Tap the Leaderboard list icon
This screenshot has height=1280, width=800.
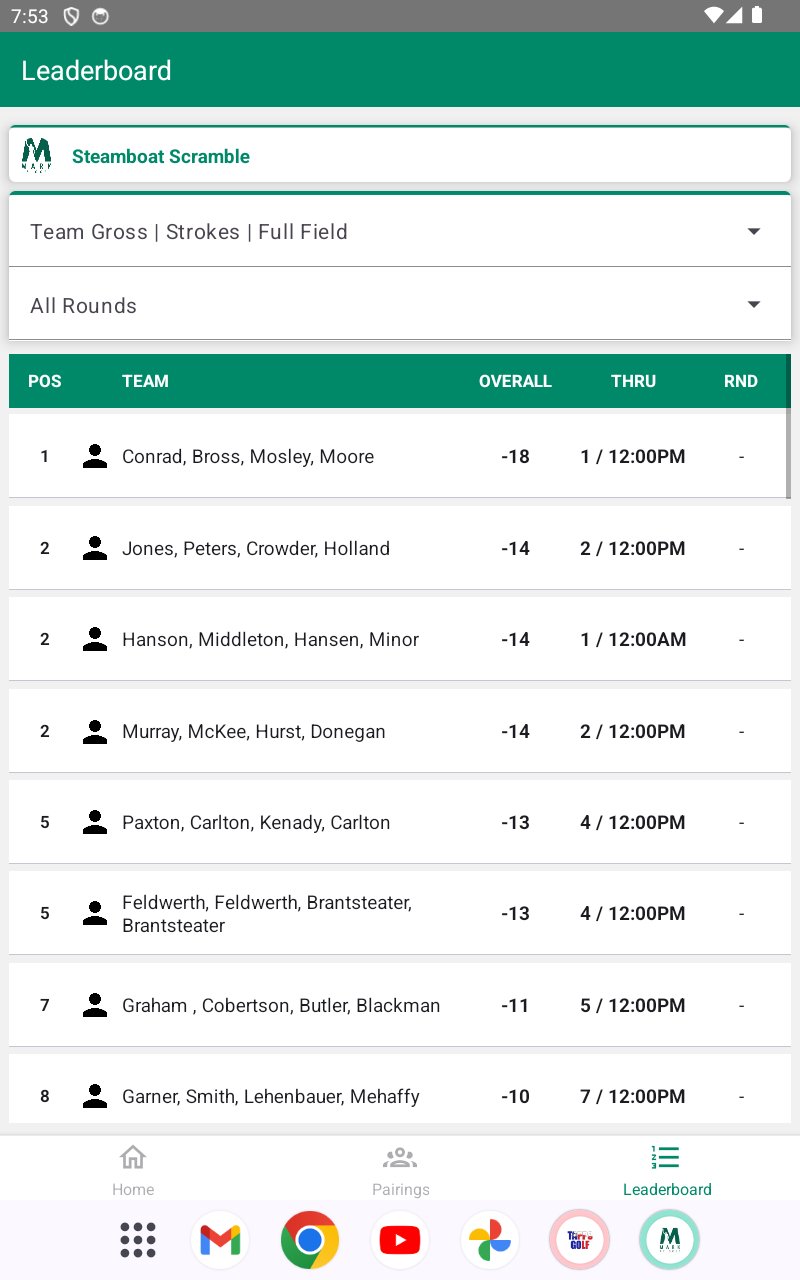(666, 1158)
